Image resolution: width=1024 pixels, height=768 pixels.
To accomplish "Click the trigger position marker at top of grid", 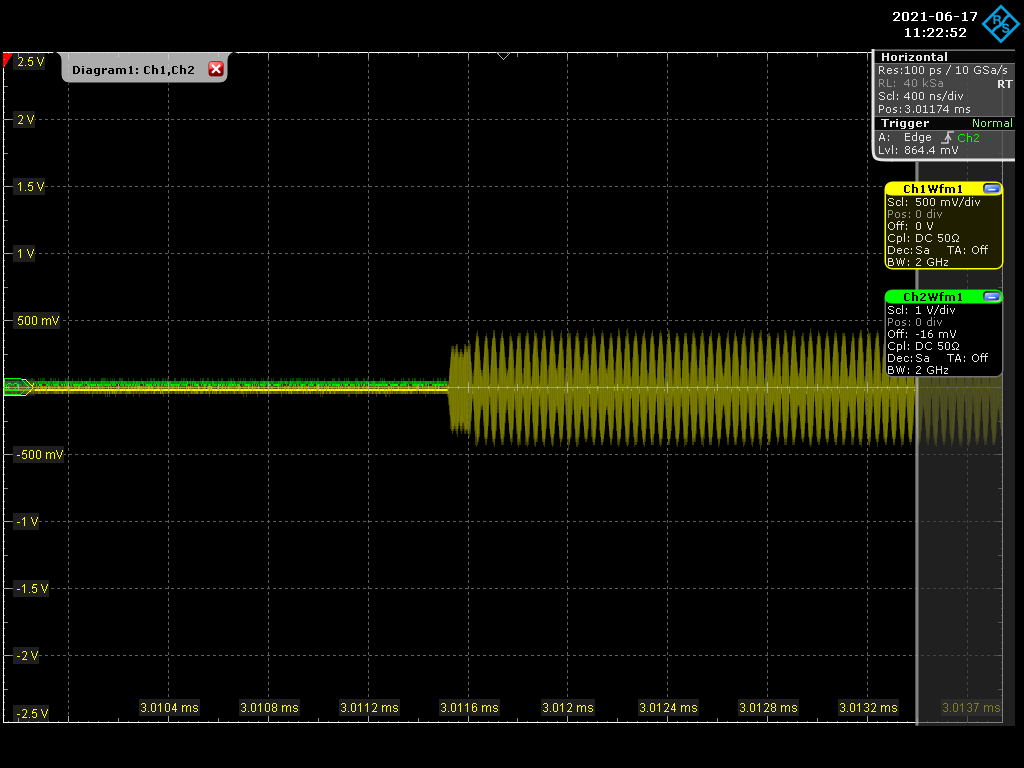I will [x=503, y=55].
